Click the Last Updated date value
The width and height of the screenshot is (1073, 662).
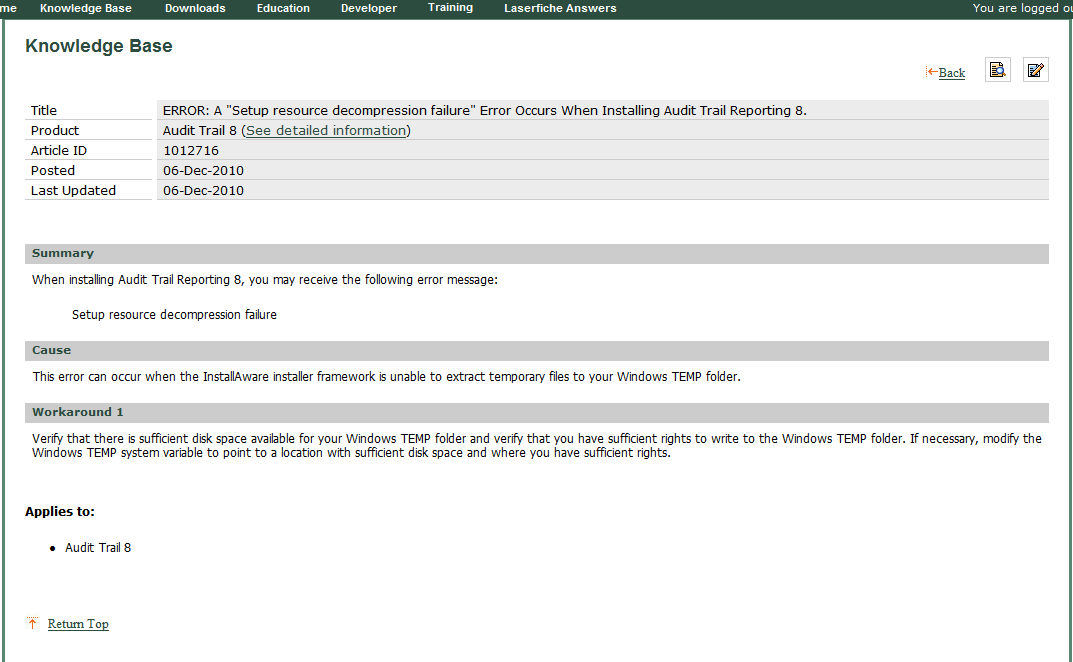(203, 190)
